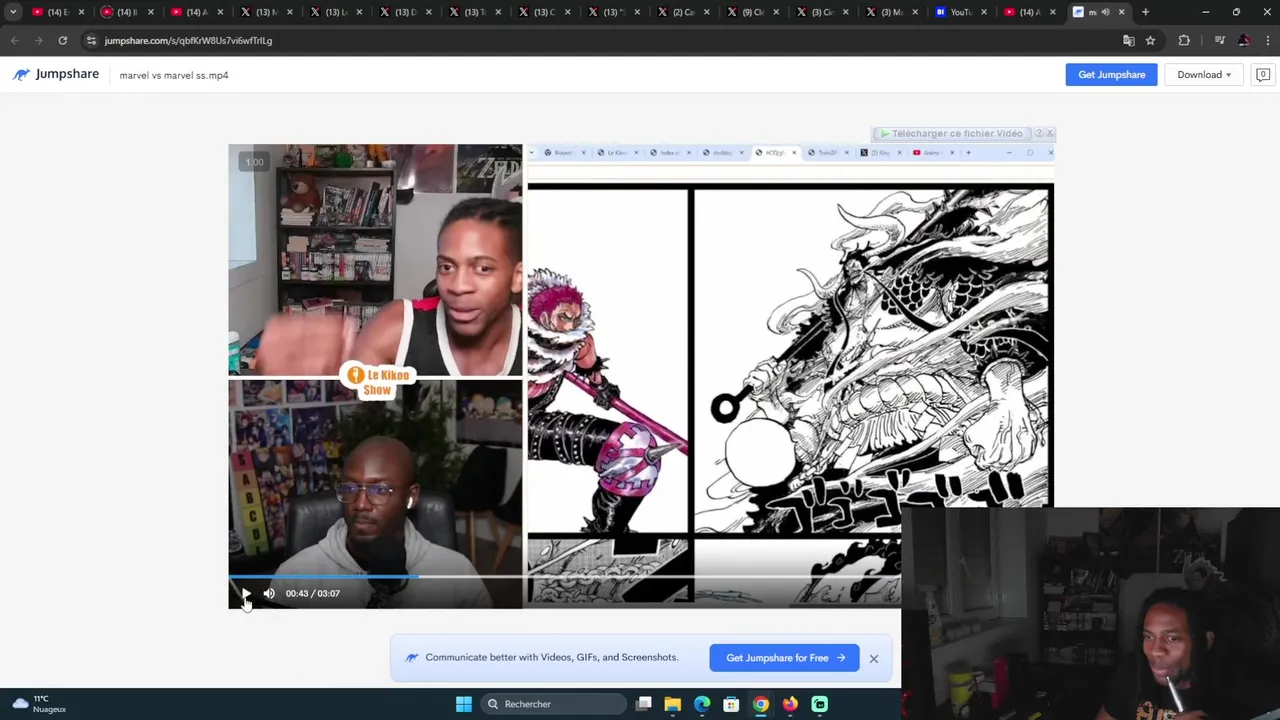Click the Get Jumpshare button
Viewport: 1280px width, 720px height.
1111,75
